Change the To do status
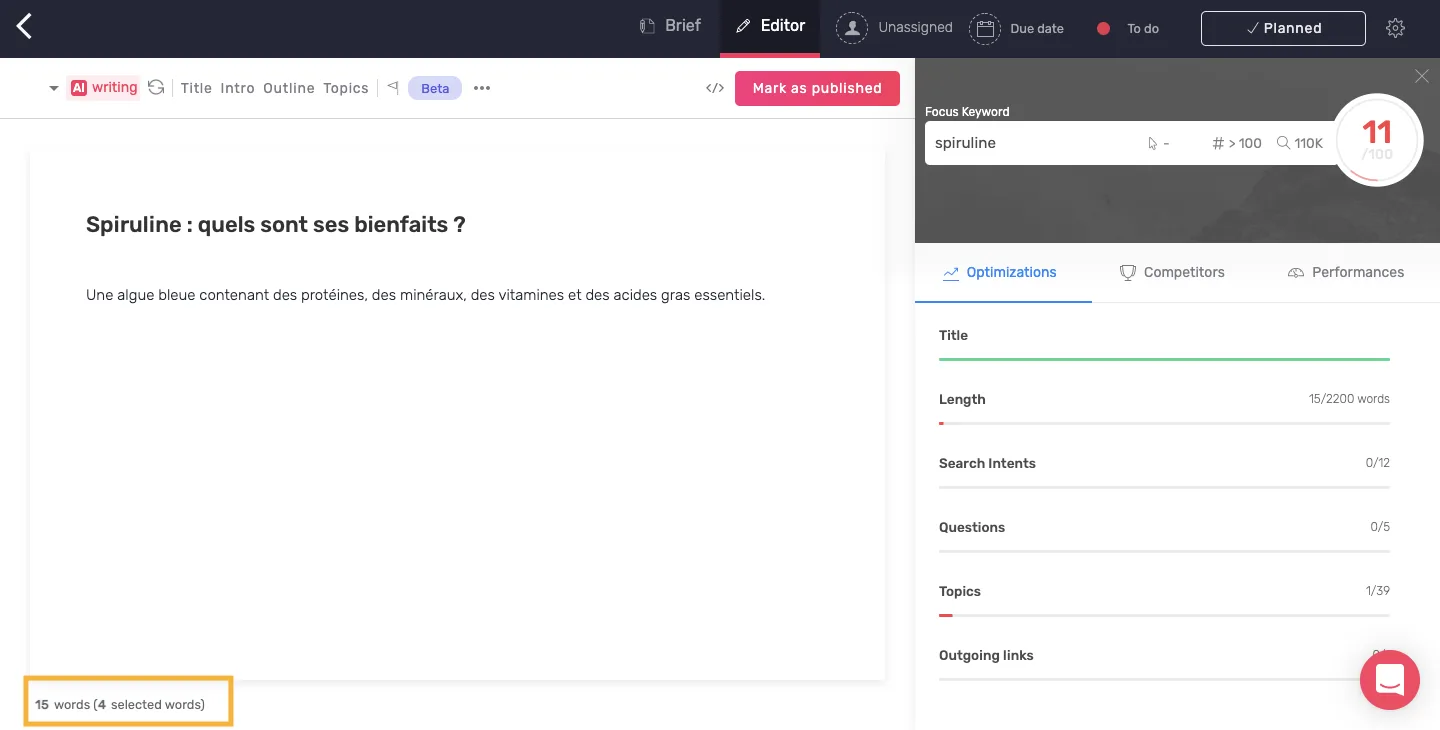The image size is (1440, 730). (x=1129, y=28)
